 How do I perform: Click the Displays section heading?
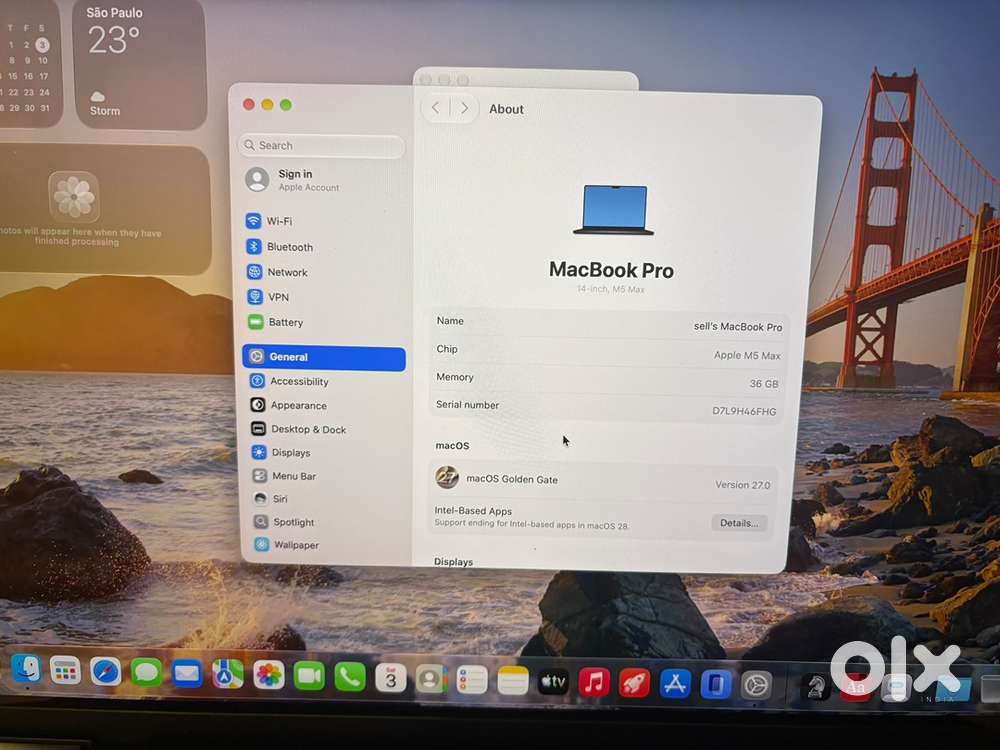pyautogui.click(x=453, y=562)
